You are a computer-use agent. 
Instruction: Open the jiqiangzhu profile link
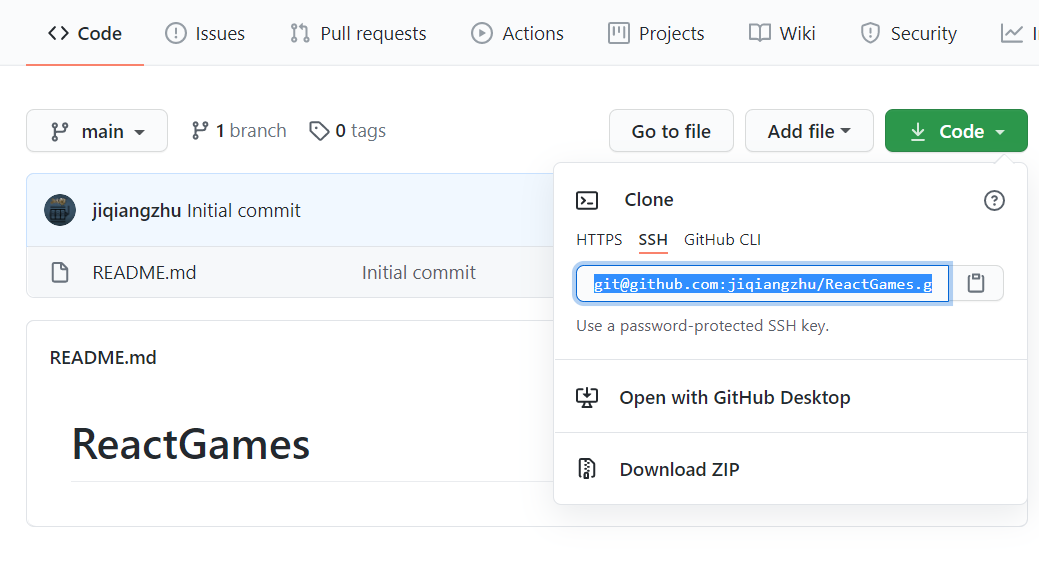(x=137, y=211)
